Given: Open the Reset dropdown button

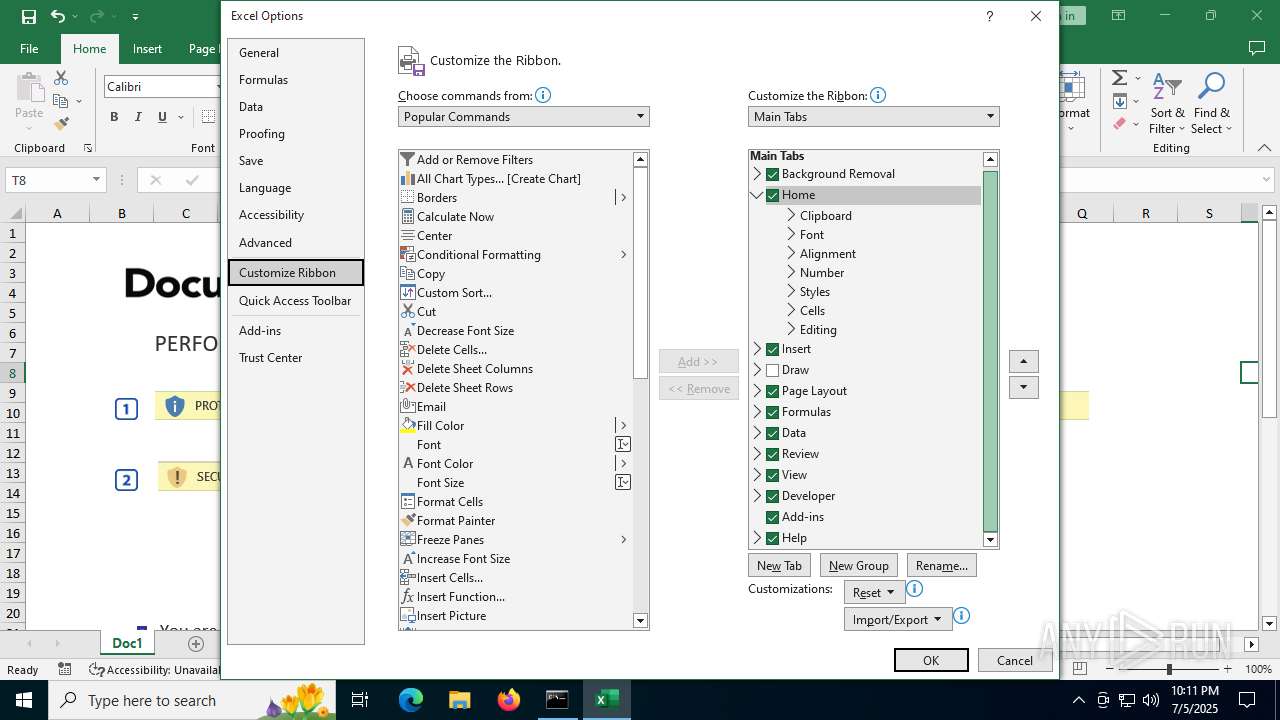Looking at the screenshot, I should click(x=874, y=593).
